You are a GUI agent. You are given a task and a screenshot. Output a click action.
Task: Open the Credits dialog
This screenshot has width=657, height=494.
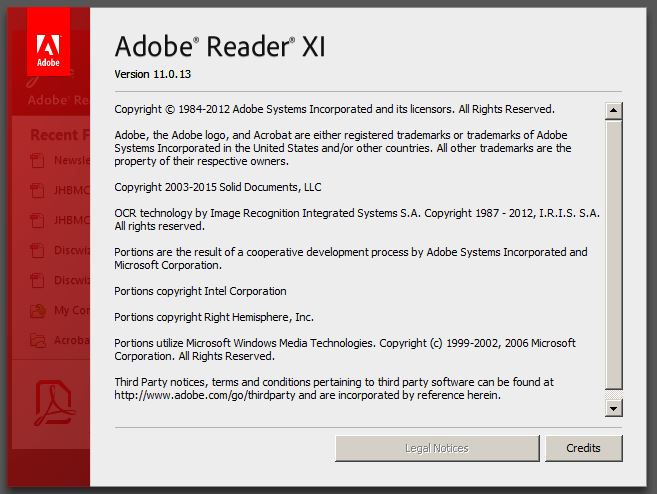pyautogui.click(x=583, y=448)
